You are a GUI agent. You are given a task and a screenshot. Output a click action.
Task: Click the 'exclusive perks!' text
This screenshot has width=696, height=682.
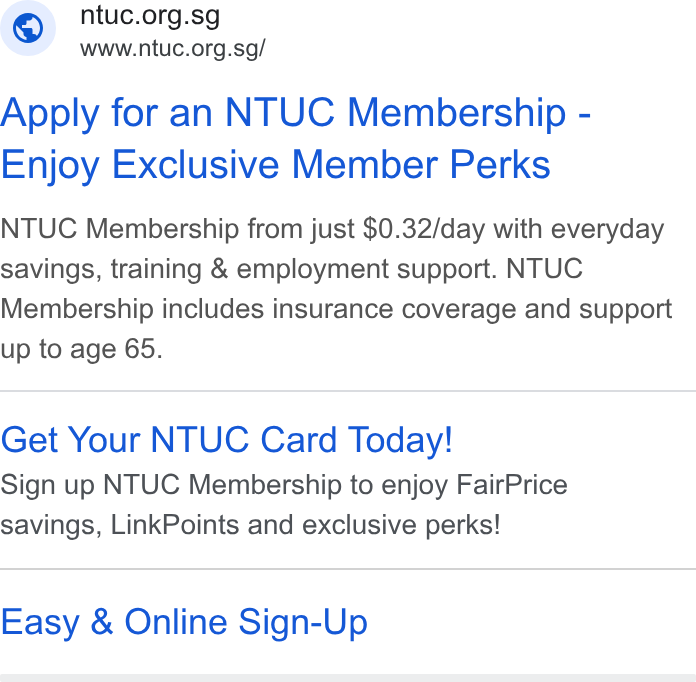point(401,525)
